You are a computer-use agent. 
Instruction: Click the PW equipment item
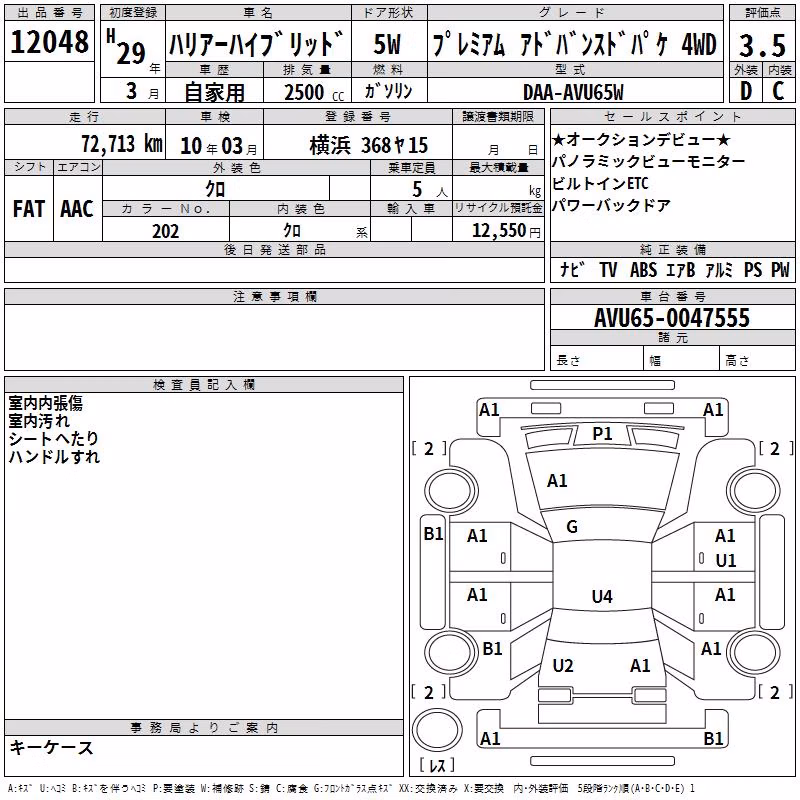pyautogui.click(x=780, y=269)
